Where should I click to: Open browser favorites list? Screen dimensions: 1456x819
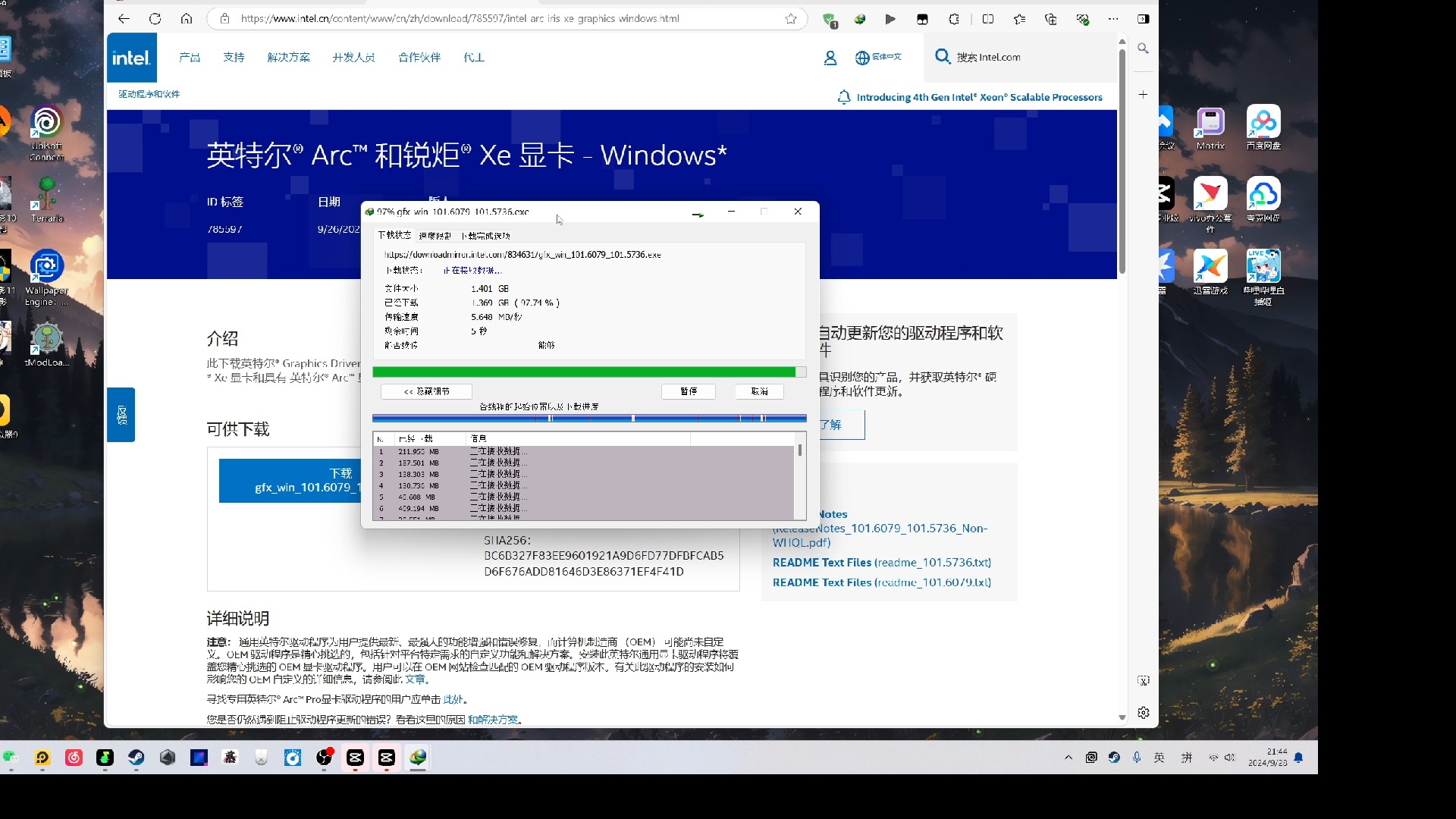1020,19
